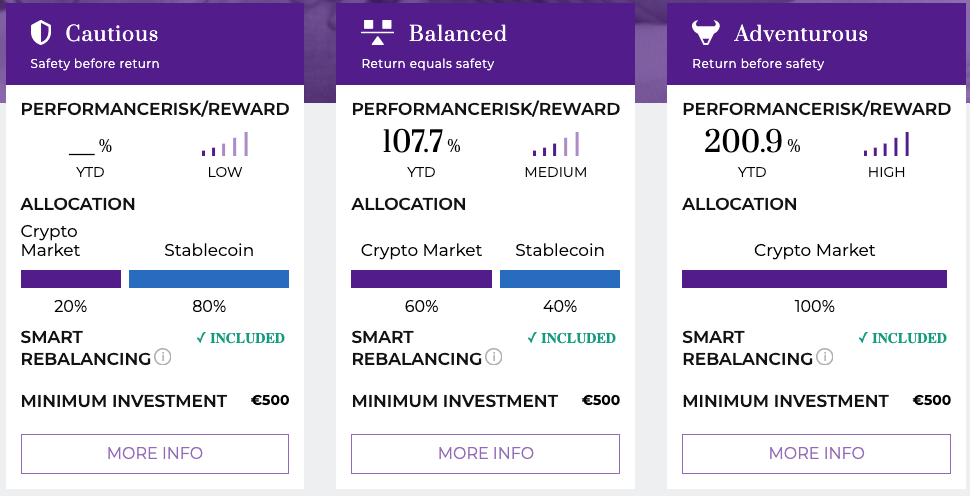
Task: Click the 100% Crypto Market allocation bar
Action: [x=814, y=279]
